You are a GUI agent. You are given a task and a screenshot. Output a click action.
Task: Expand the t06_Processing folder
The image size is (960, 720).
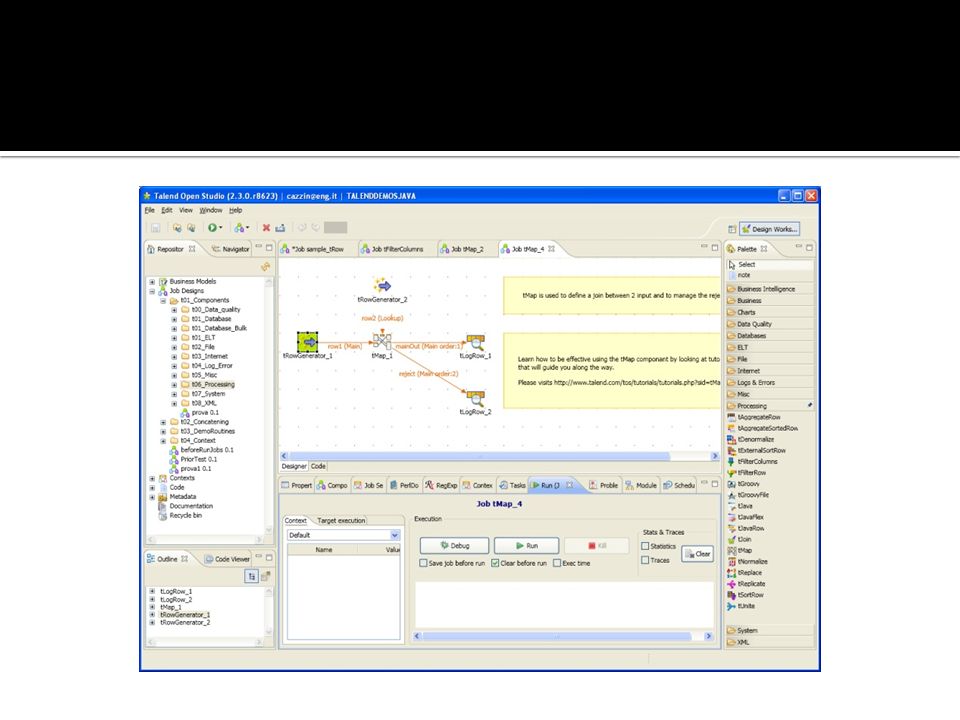(174, 385)
